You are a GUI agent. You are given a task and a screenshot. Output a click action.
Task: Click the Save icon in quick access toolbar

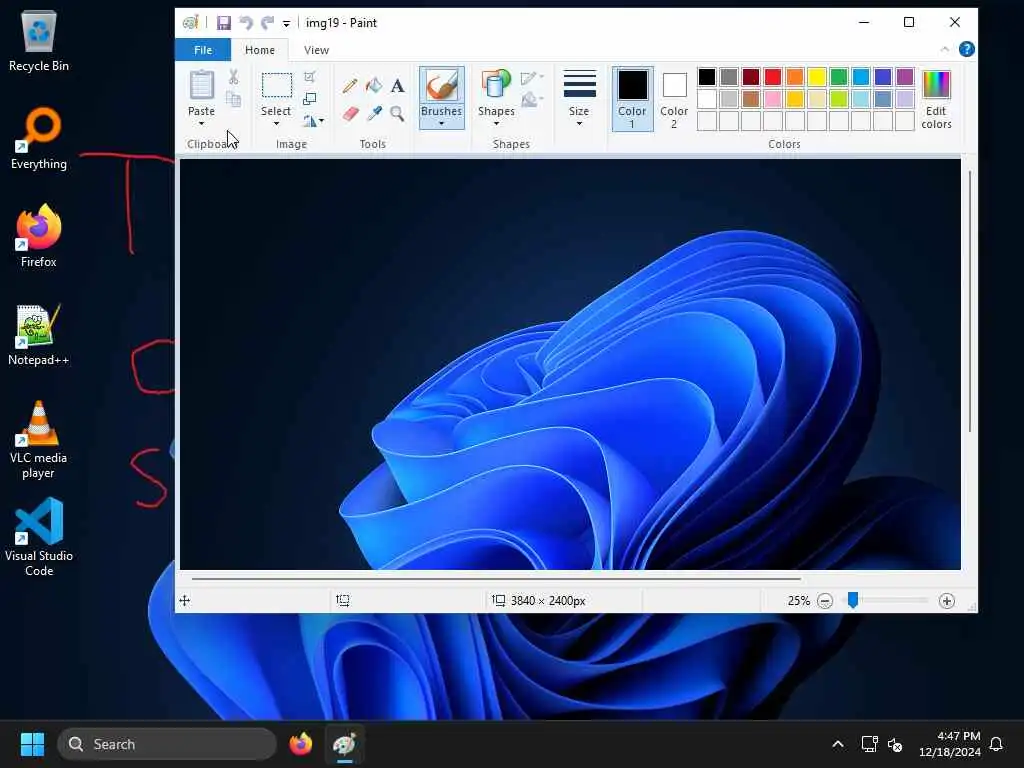coord(224,23)
